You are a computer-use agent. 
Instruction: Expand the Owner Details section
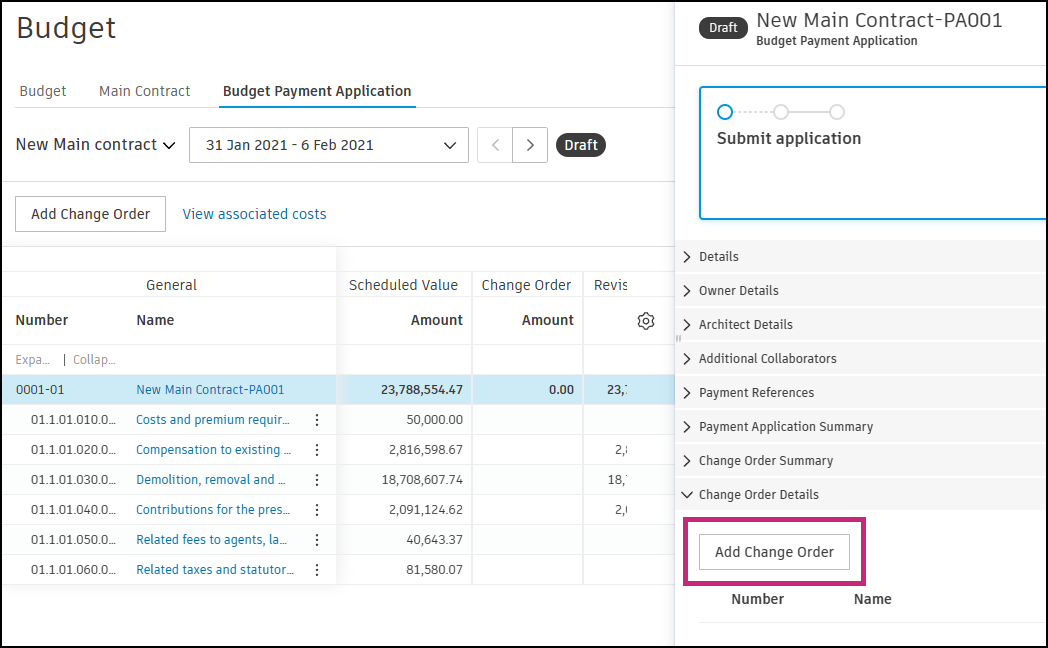click(738, 291)
